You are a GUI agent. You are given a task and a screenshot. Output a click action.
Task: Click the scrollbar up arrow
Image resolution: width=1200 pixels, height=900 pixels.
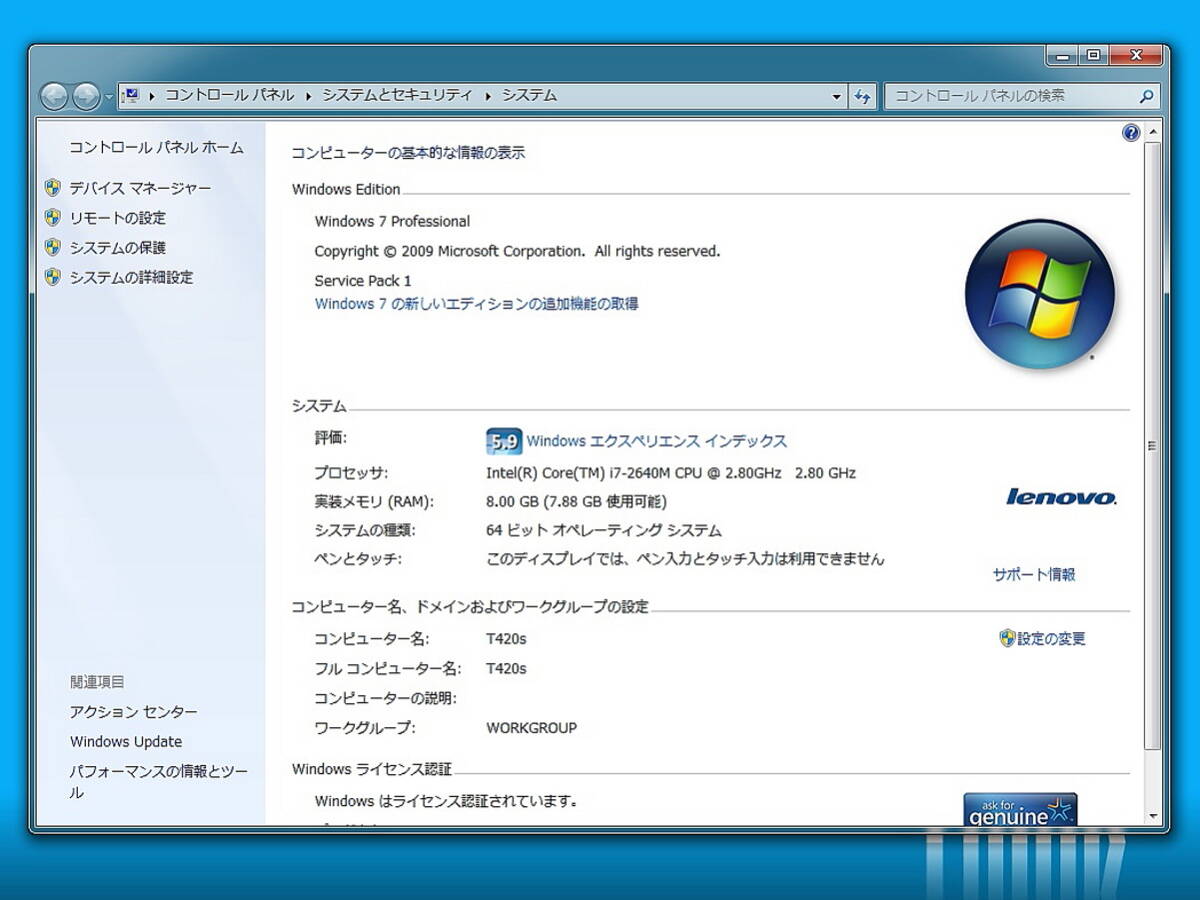coord(1153,132)
